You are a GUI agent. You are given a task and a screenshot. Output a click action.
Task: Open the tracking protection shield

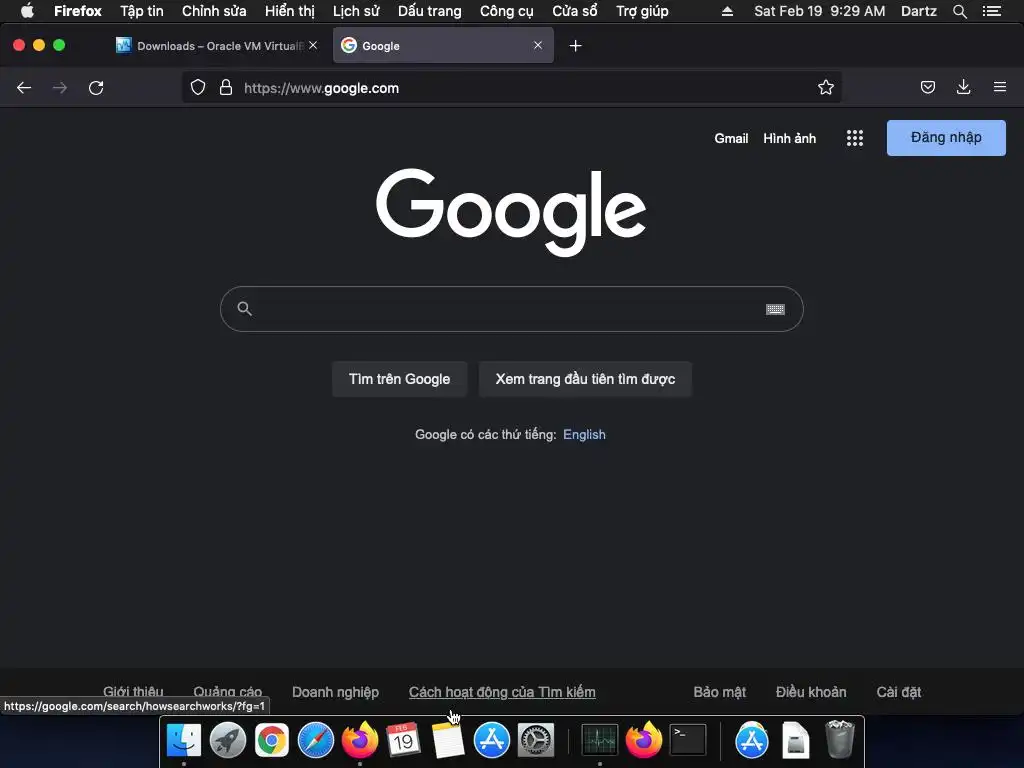[x=198, y=88]
